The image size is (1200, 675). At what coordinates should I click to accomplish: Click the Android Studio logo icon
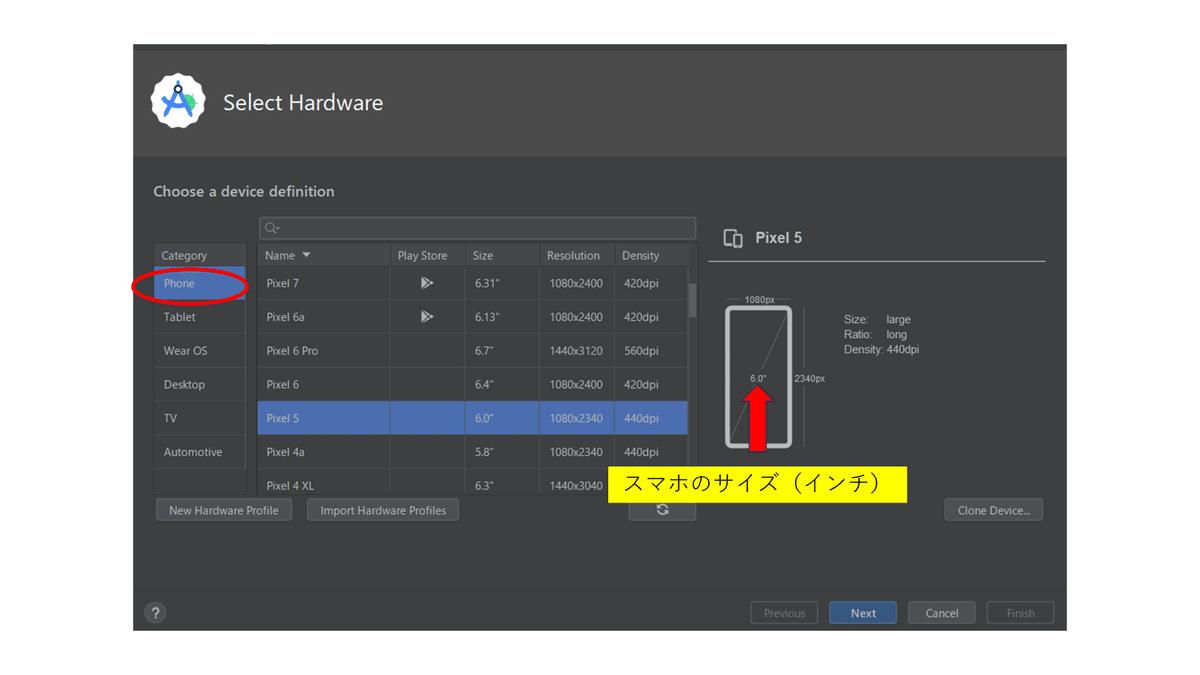coord(178,101)
